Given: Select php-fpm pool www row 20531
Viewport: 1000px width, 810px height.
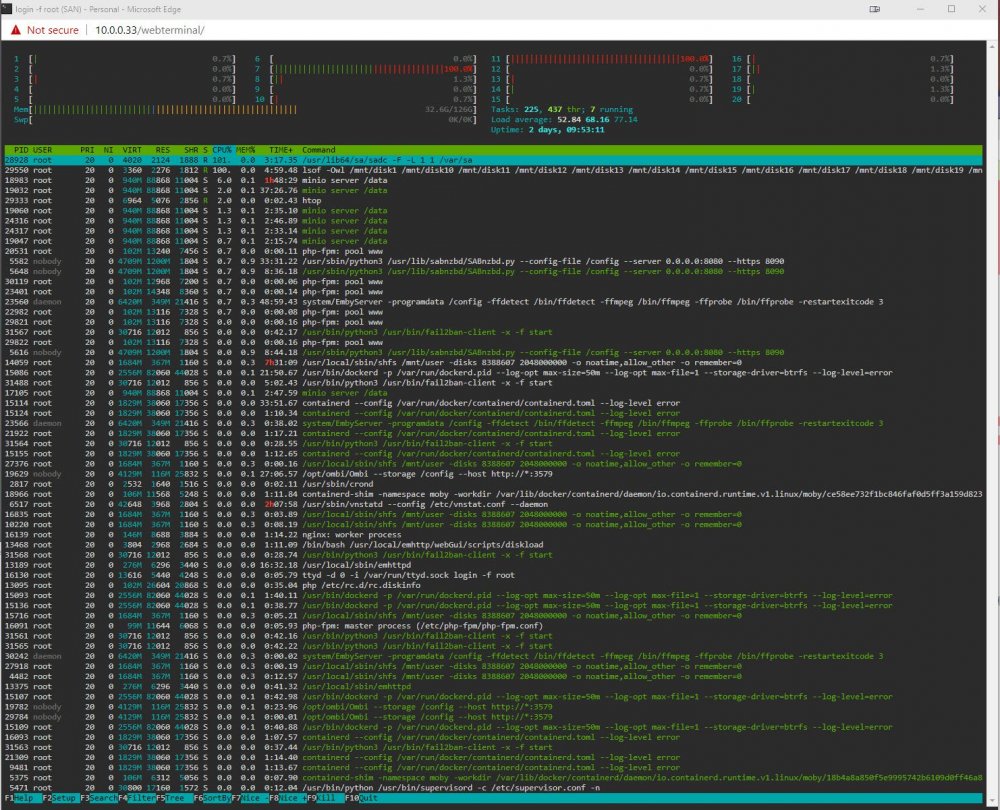Looking at the screenshot, I should pos(493,251).
